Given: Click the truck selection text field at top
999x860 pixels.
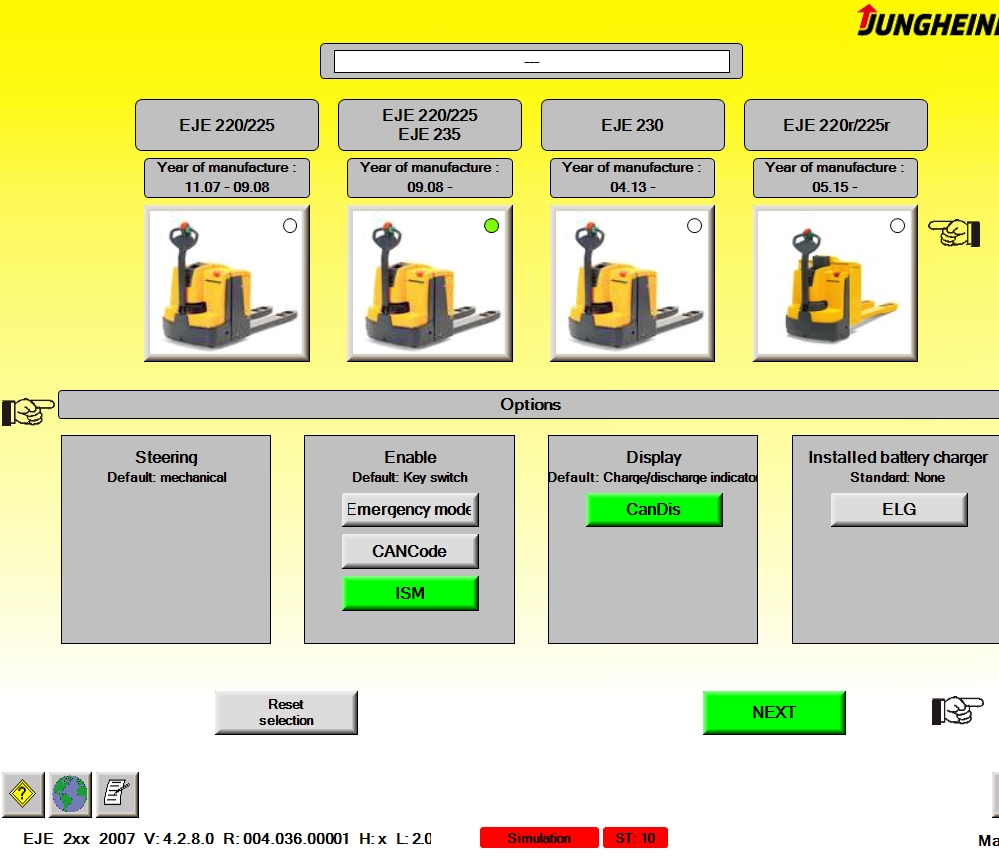Looking at the screenshot, I should click(531, 60).
